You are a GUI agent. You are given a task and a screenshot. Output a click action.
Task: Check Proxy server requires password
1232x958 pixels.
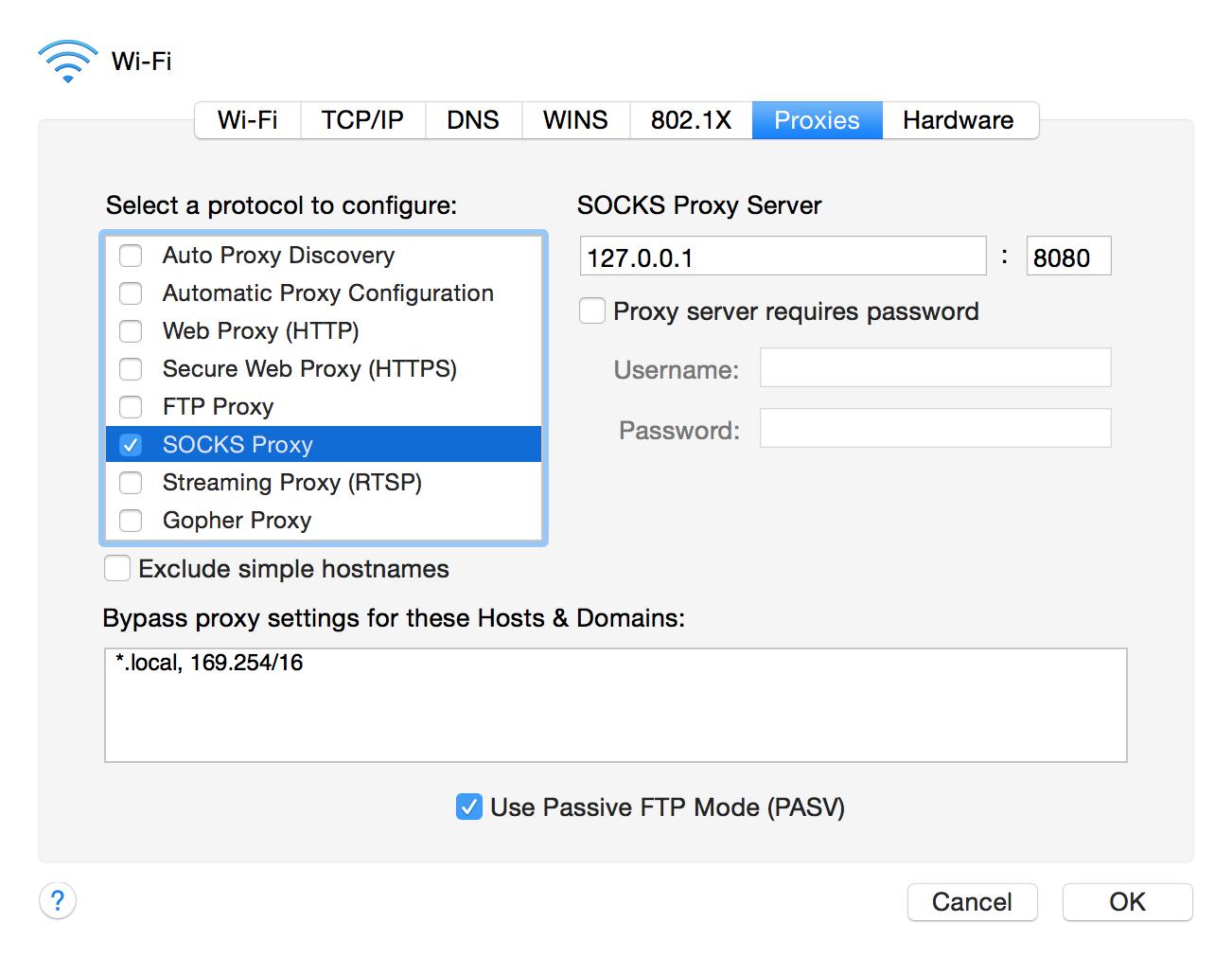592,310
